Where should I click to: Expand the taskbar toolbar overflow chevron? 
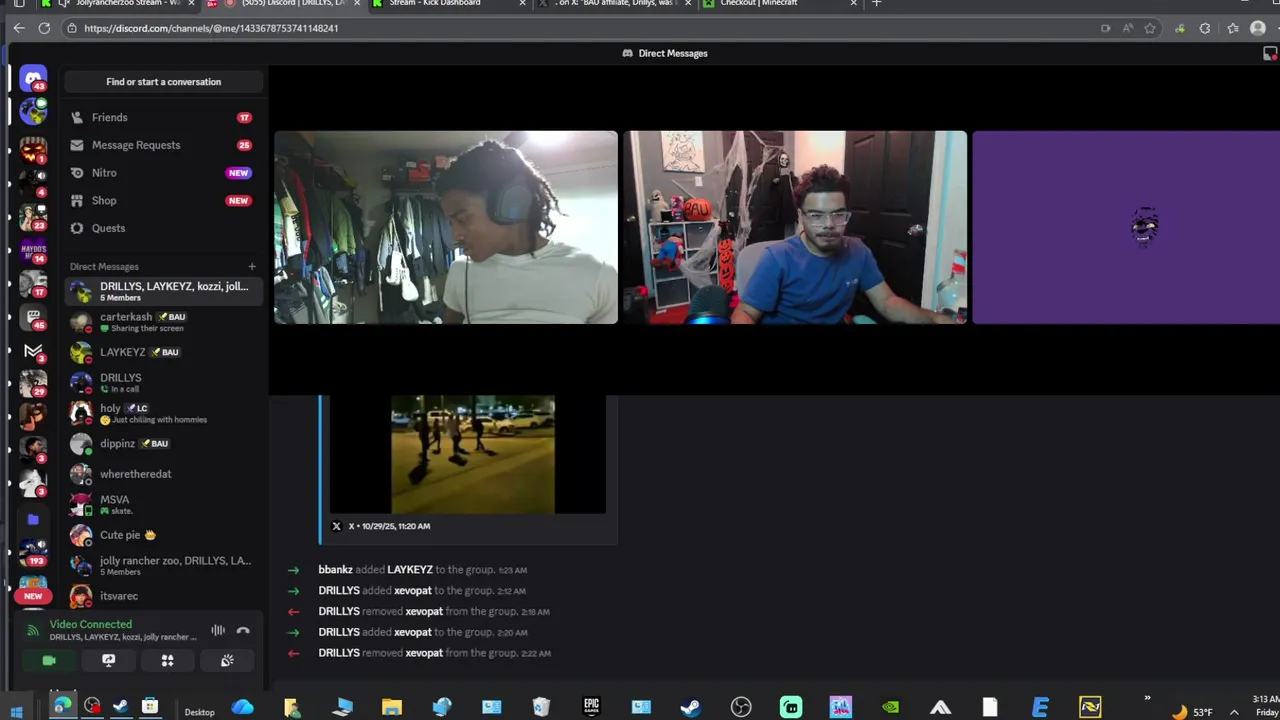point(1147,699)
